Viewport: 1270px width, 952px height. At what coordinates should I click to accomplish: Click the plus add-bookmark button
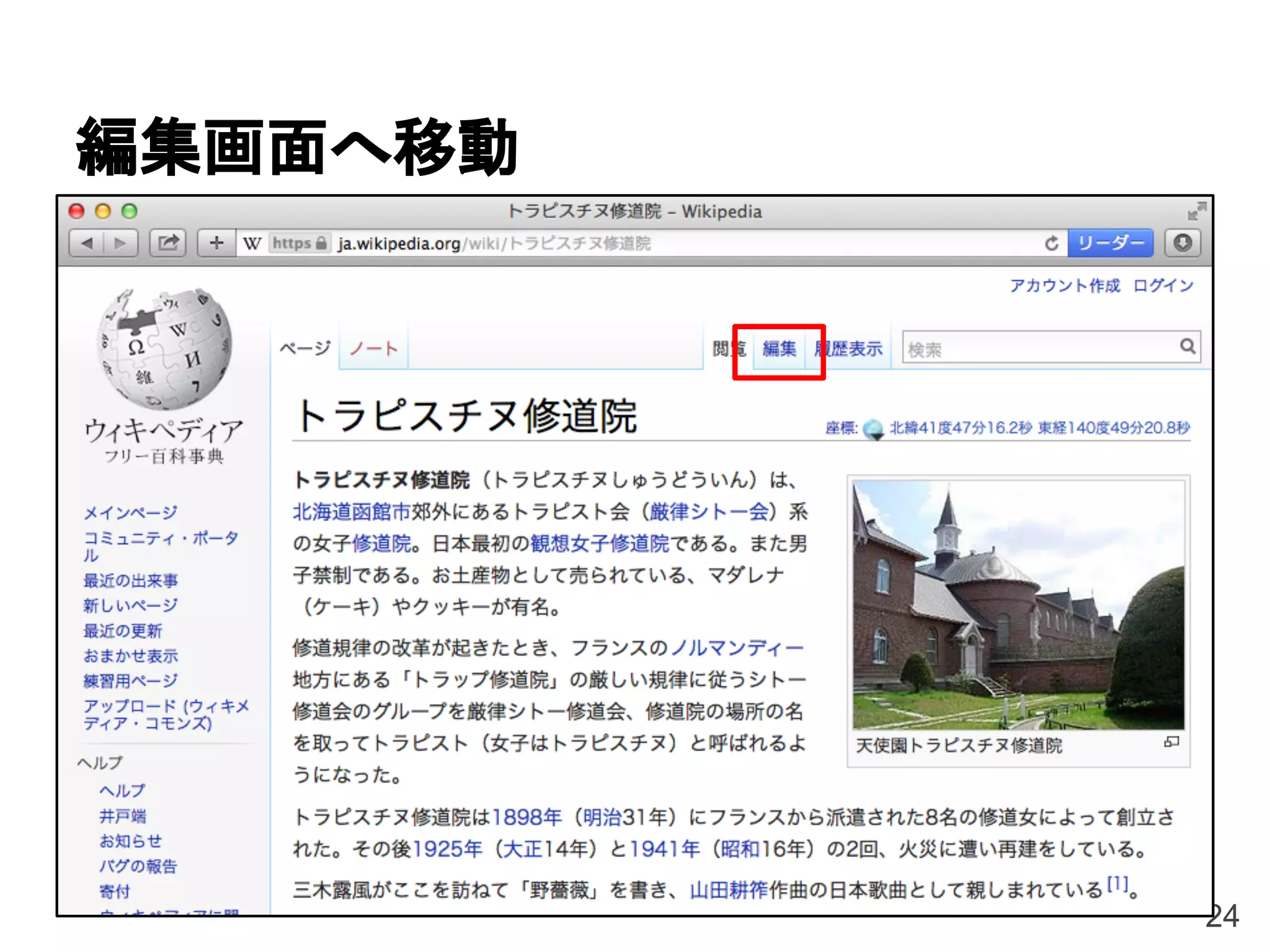(216, 243)
